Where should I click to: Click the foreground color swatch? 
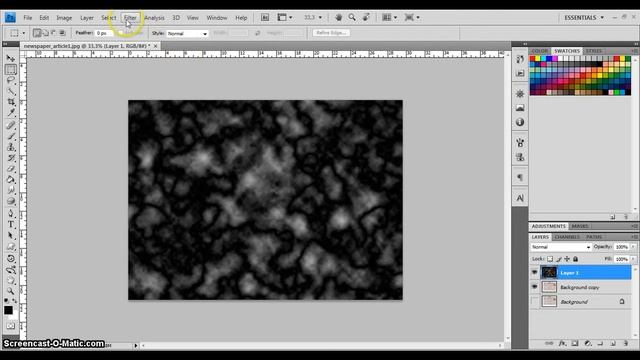coord(8,310)
